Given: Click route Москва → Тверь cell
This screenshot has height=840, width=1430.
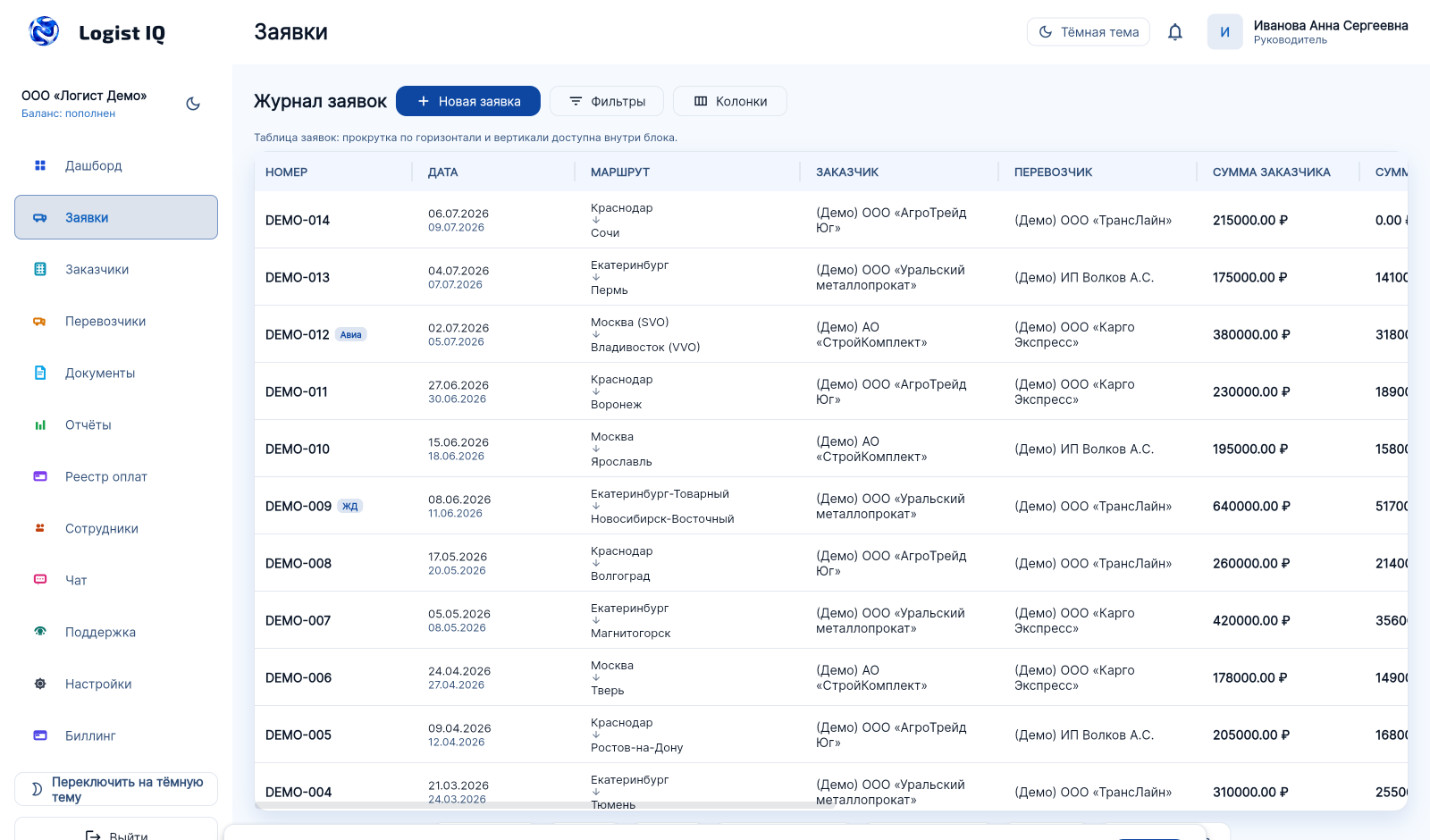Looking at the screenshot, I should (612, 677).
